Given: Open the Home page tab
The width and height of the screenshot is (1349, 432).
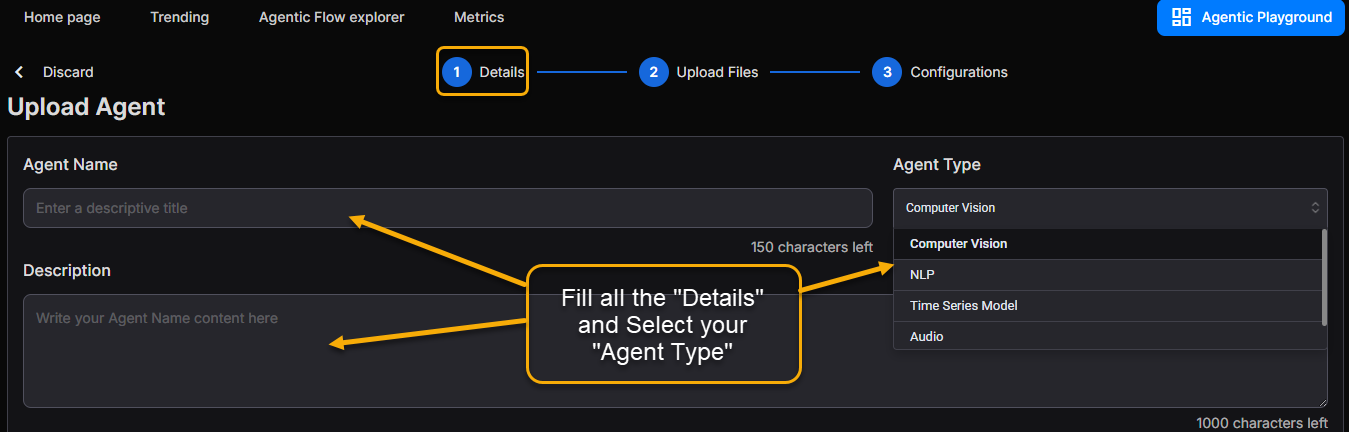Looking at the screenshot, I should [62, 17].
